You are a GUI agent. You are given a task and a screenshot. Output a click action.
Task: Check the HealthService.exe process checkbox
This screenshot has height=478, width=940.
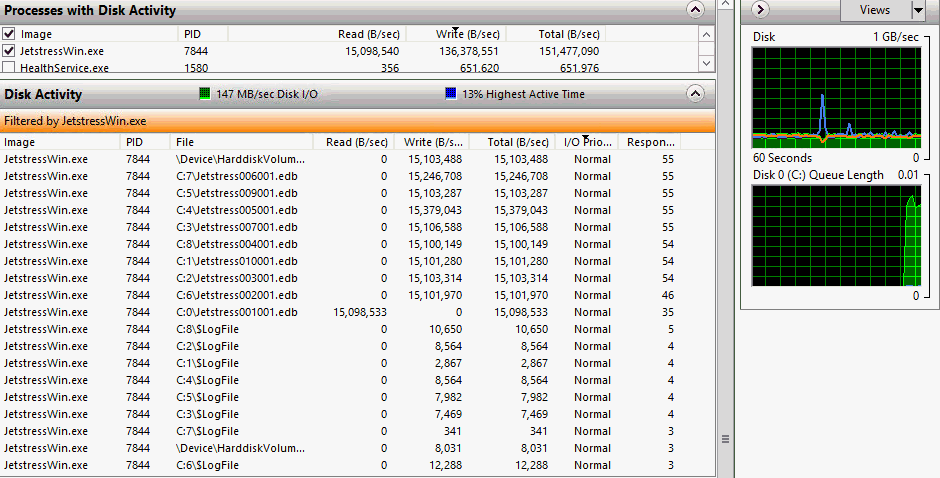[x=9, y=67]
